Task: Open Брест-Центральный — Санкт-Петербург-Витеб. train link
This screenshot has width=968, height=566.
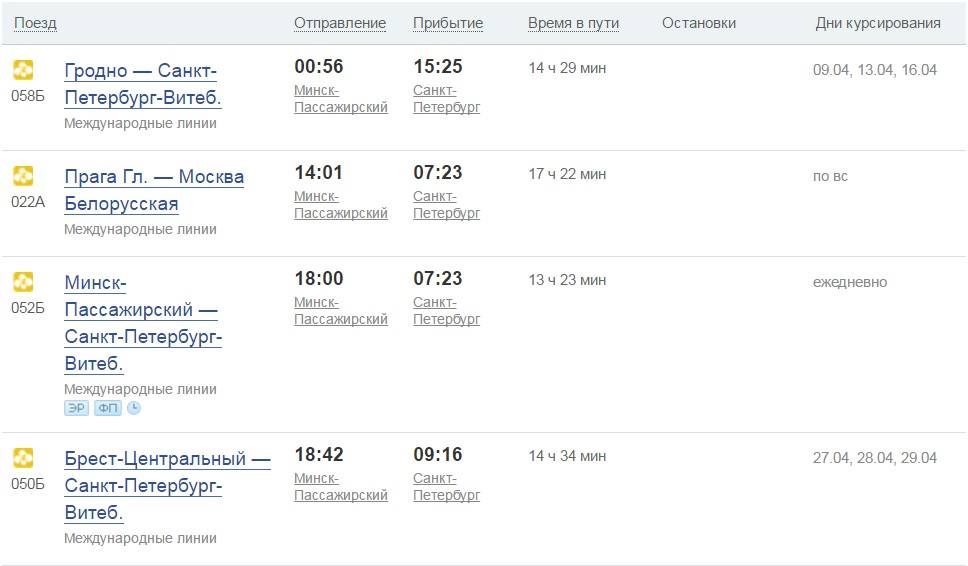Action: point(167,485)
